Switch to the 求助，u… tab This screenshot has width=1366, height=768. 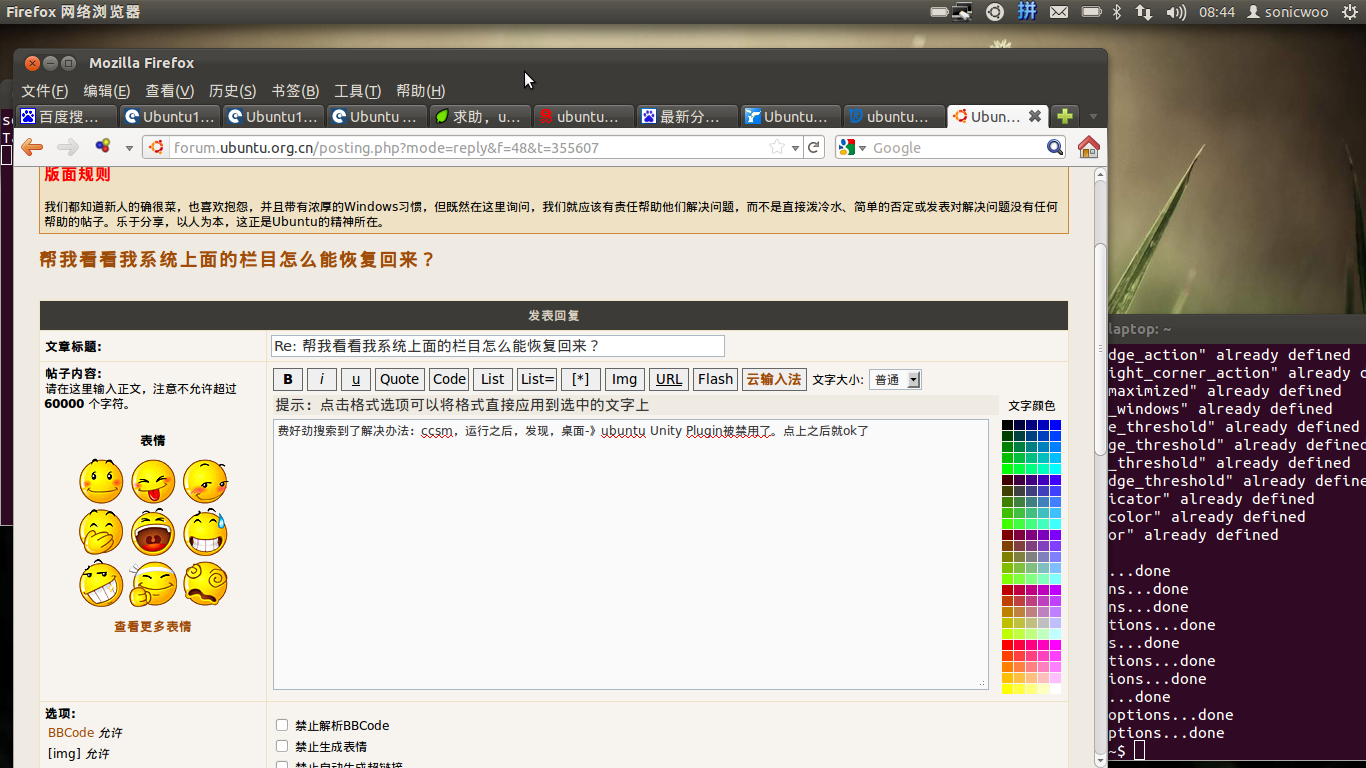(479, 116)
